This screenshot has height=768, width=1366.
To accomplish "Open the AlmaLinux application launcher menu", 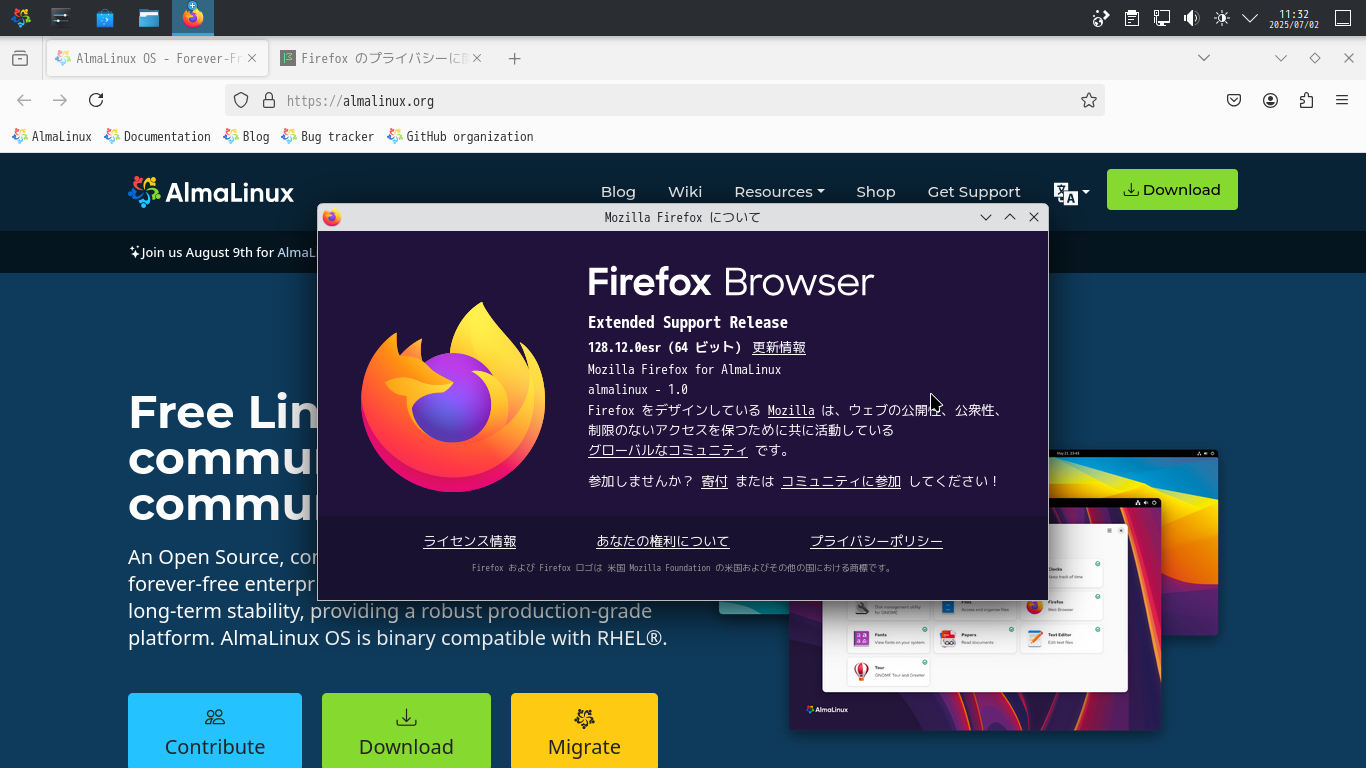I will point(20,18).
